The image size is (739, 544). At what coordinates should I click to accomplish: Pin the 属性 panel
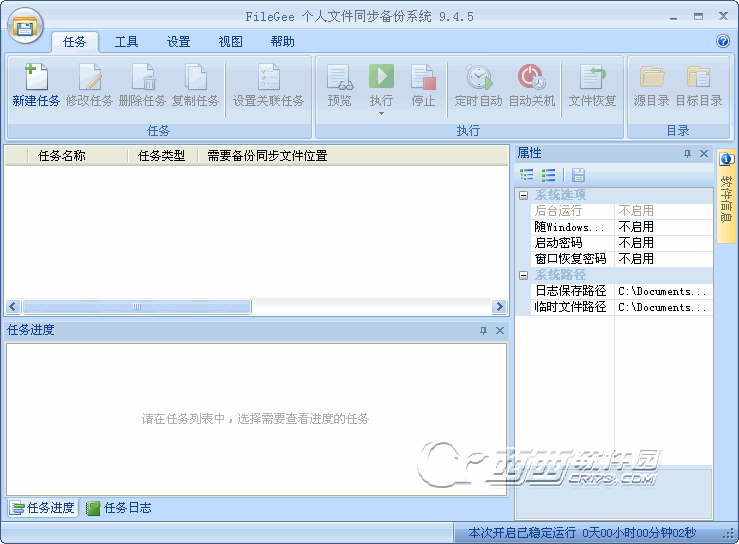click(687, 154)
